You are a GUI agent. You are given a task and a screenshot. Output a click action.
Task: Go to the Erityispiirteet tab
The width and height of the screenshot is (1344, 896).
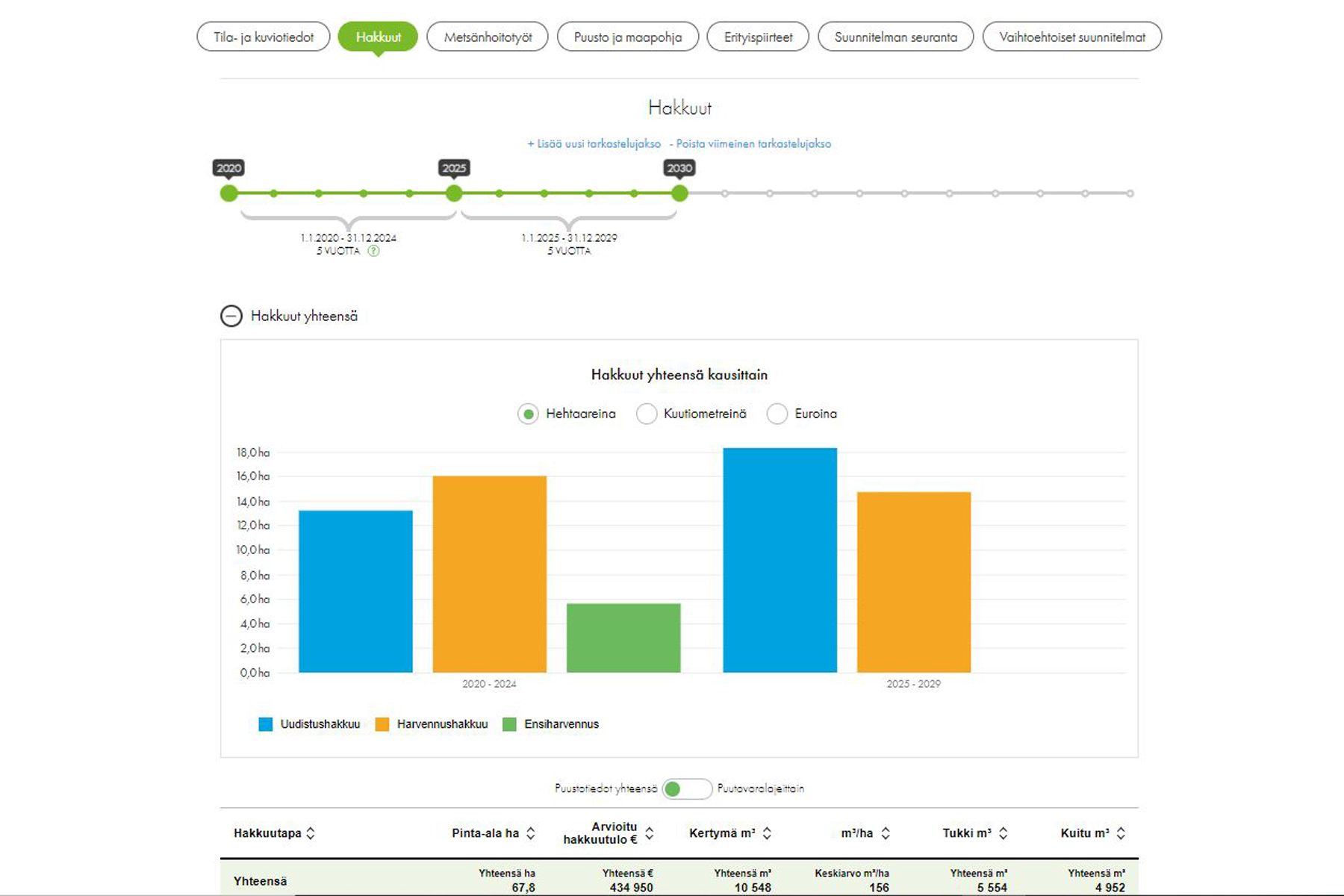click(x=758, y=37)
